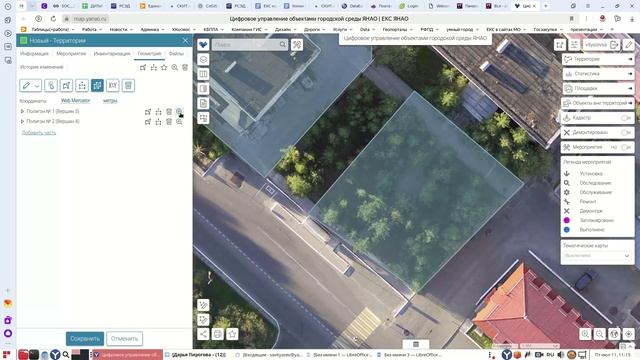Click header row delete all trash icon
This screenshot has height=360, width=640.
tap(185, 67)
